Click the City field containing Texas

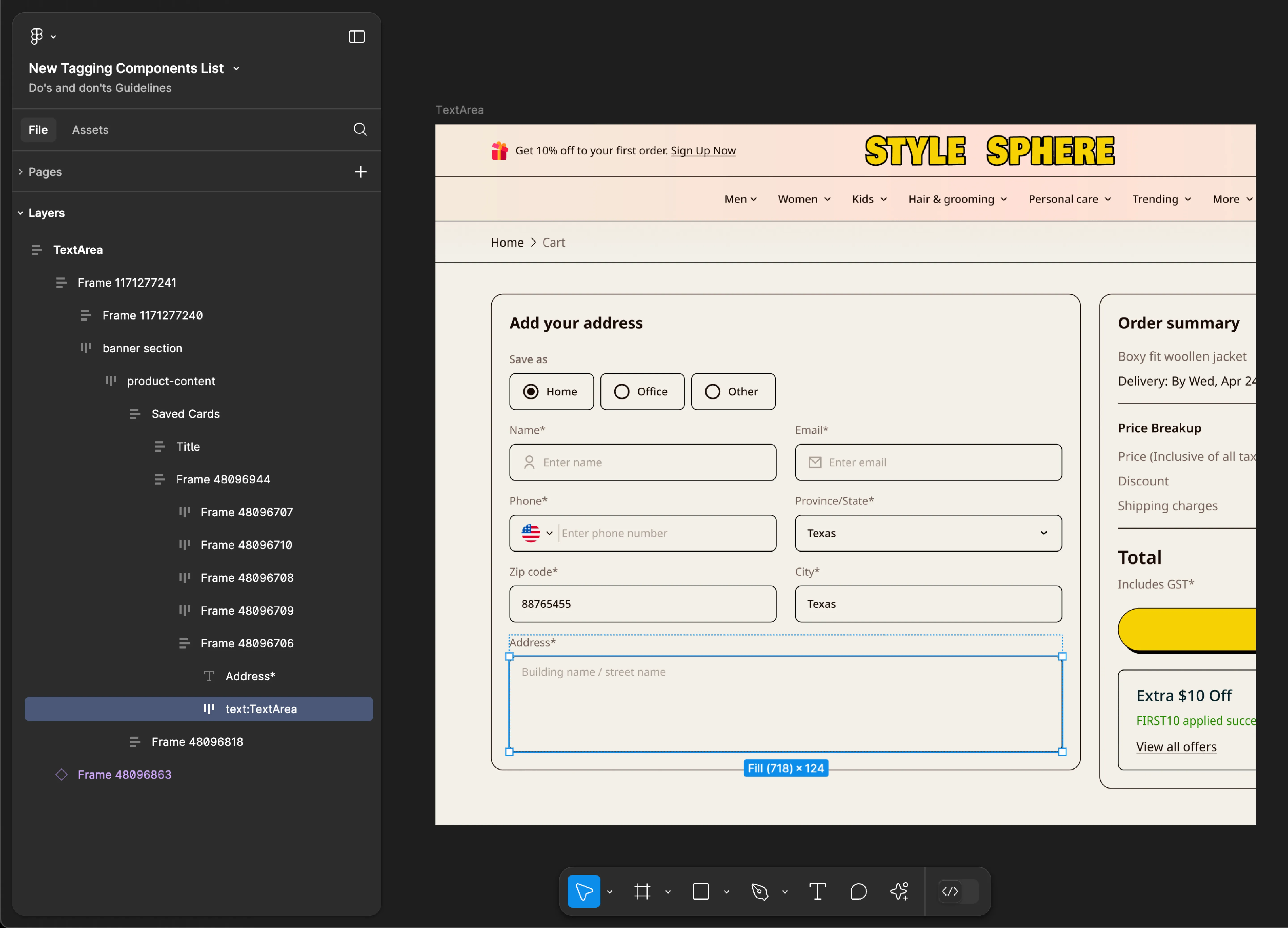click(x=928, y=604)
